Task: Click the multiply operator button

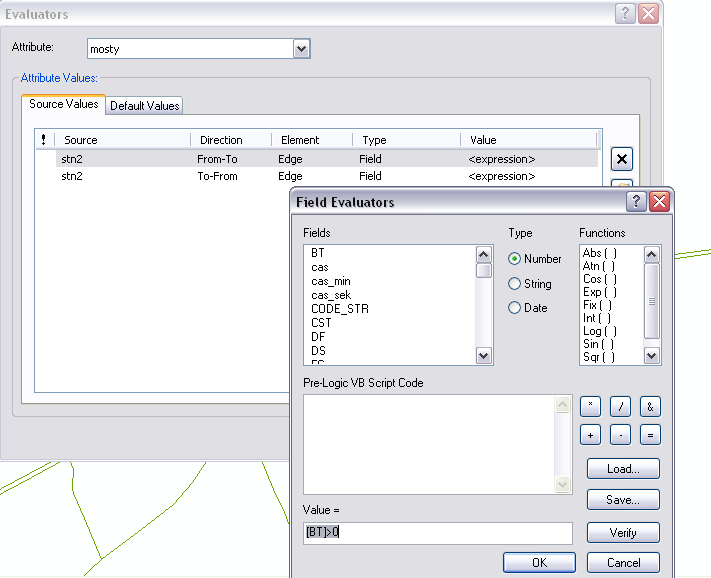Action: click(x=591, y=406)
